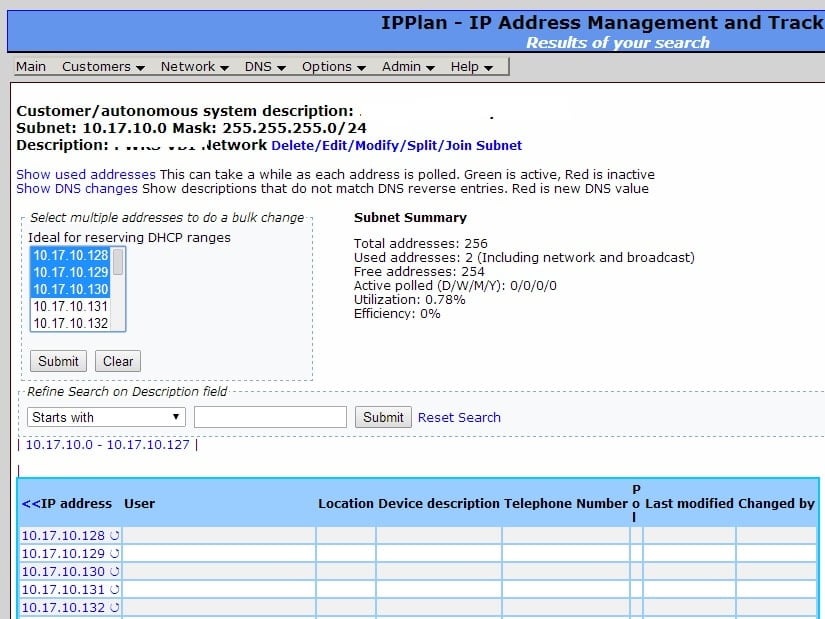This screenshot has width=825, height=619.
Task: Go to range 10.17.10.0 - 10.17.10.127
Action: tap(107, 445)
